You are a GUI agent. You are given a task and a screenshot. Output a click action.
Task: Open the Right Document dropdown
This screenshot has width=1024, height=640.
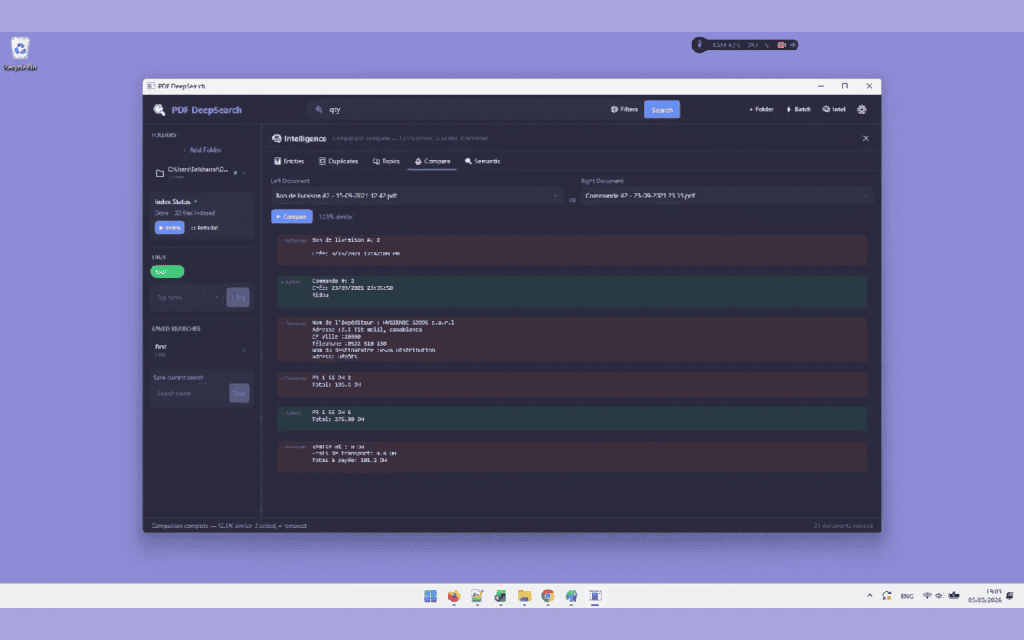tap(727, 195)
